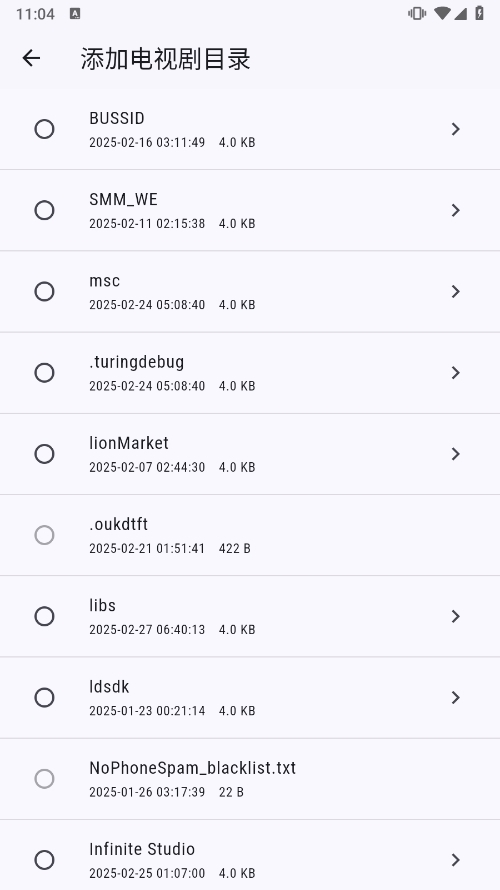Select the Infinite Studio radio button
This screenshot has height=890, width=500.
click(x=44, y=859)
